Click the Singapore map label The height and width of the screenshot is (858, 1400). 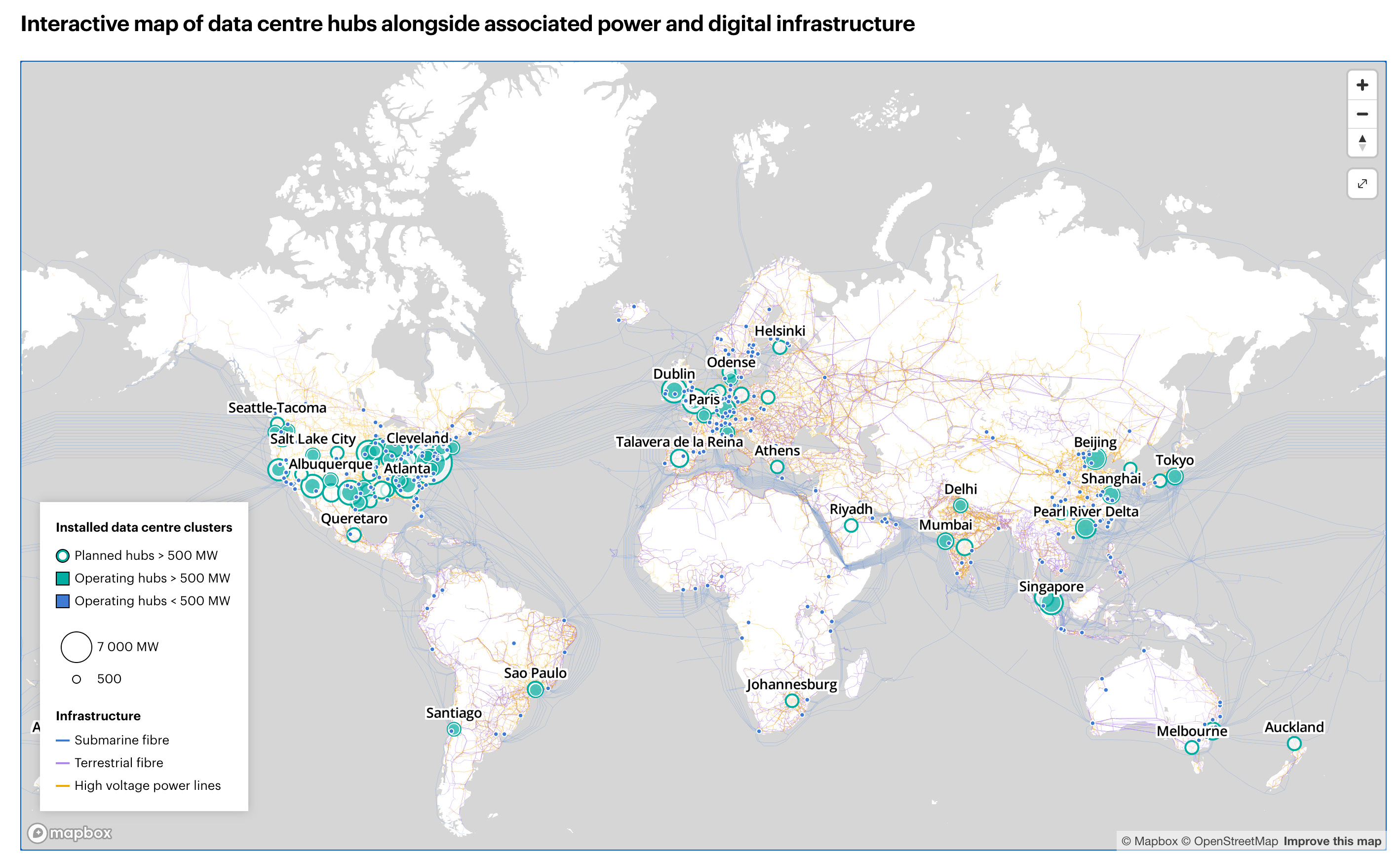click(1050, 586)
